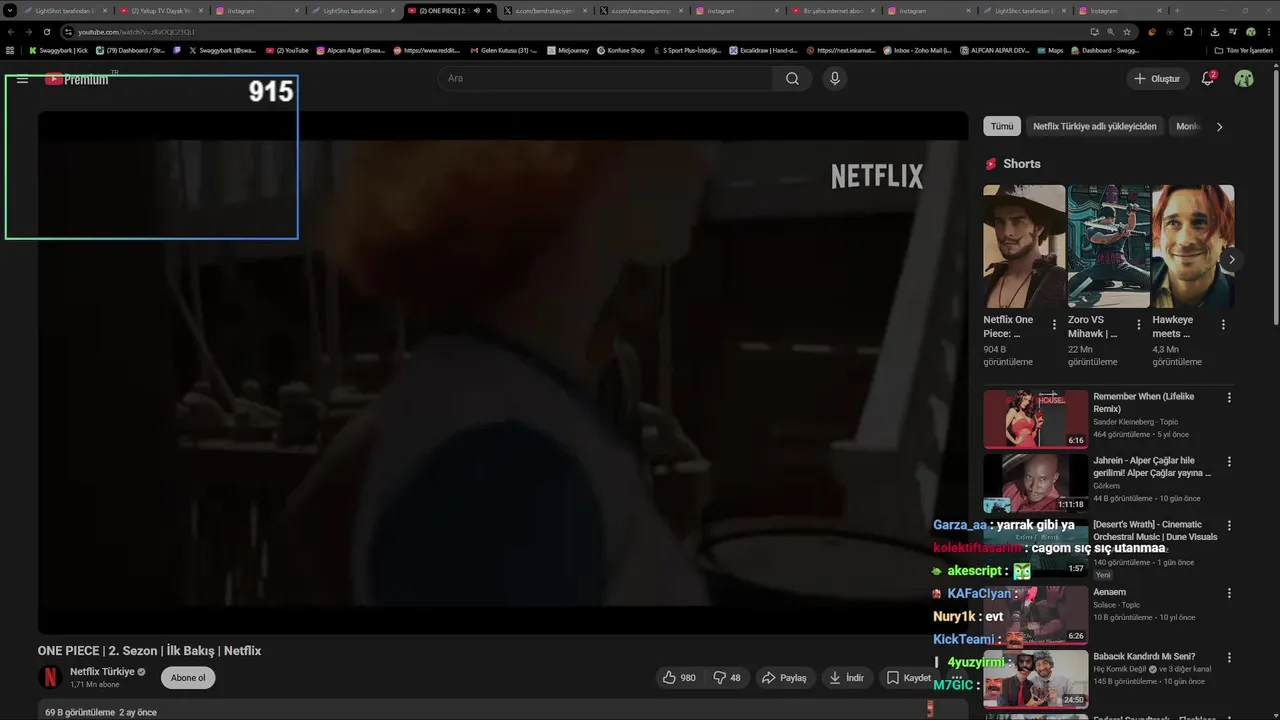Switch to the x.com/sacmasapanmp tab
The image size is (1280, 720).
point(641,10)
